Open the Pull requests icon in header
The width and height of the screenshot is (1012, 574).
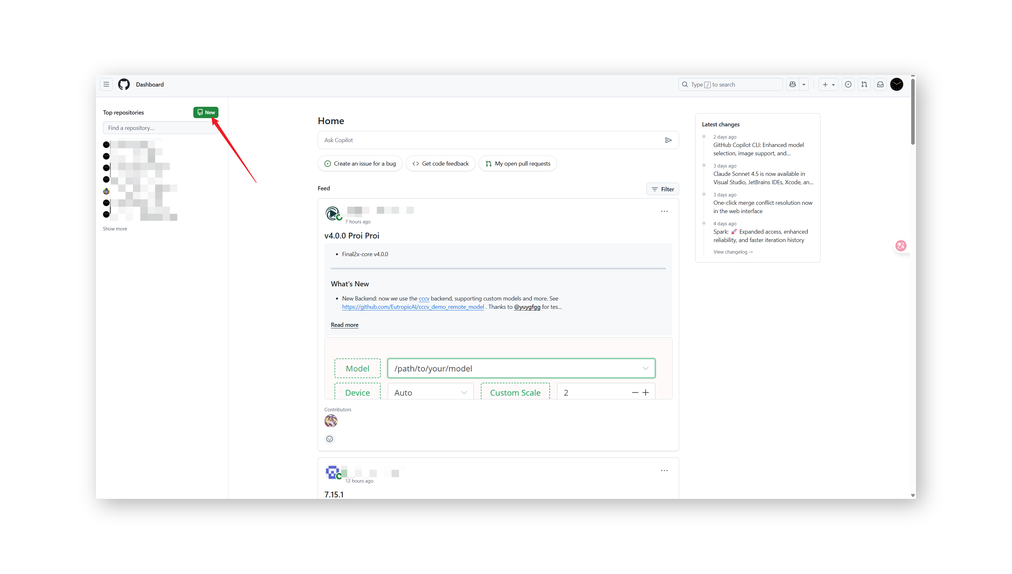click(864, 85)
